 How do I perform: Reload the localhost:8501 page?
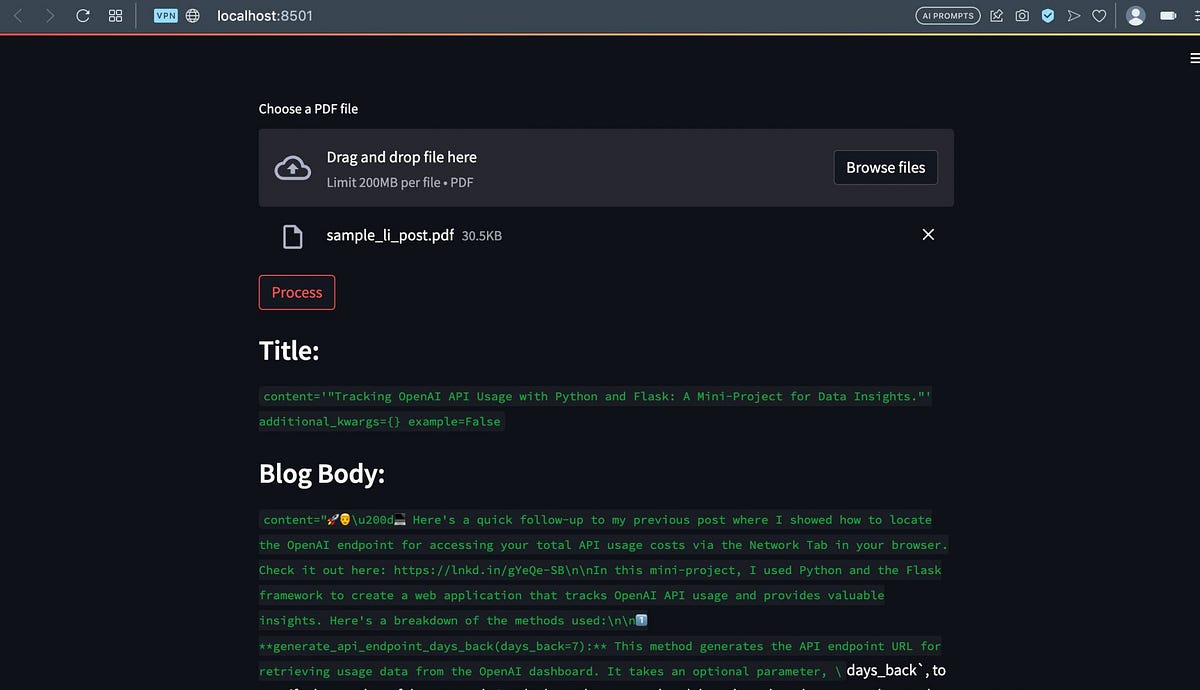point(83,15)
